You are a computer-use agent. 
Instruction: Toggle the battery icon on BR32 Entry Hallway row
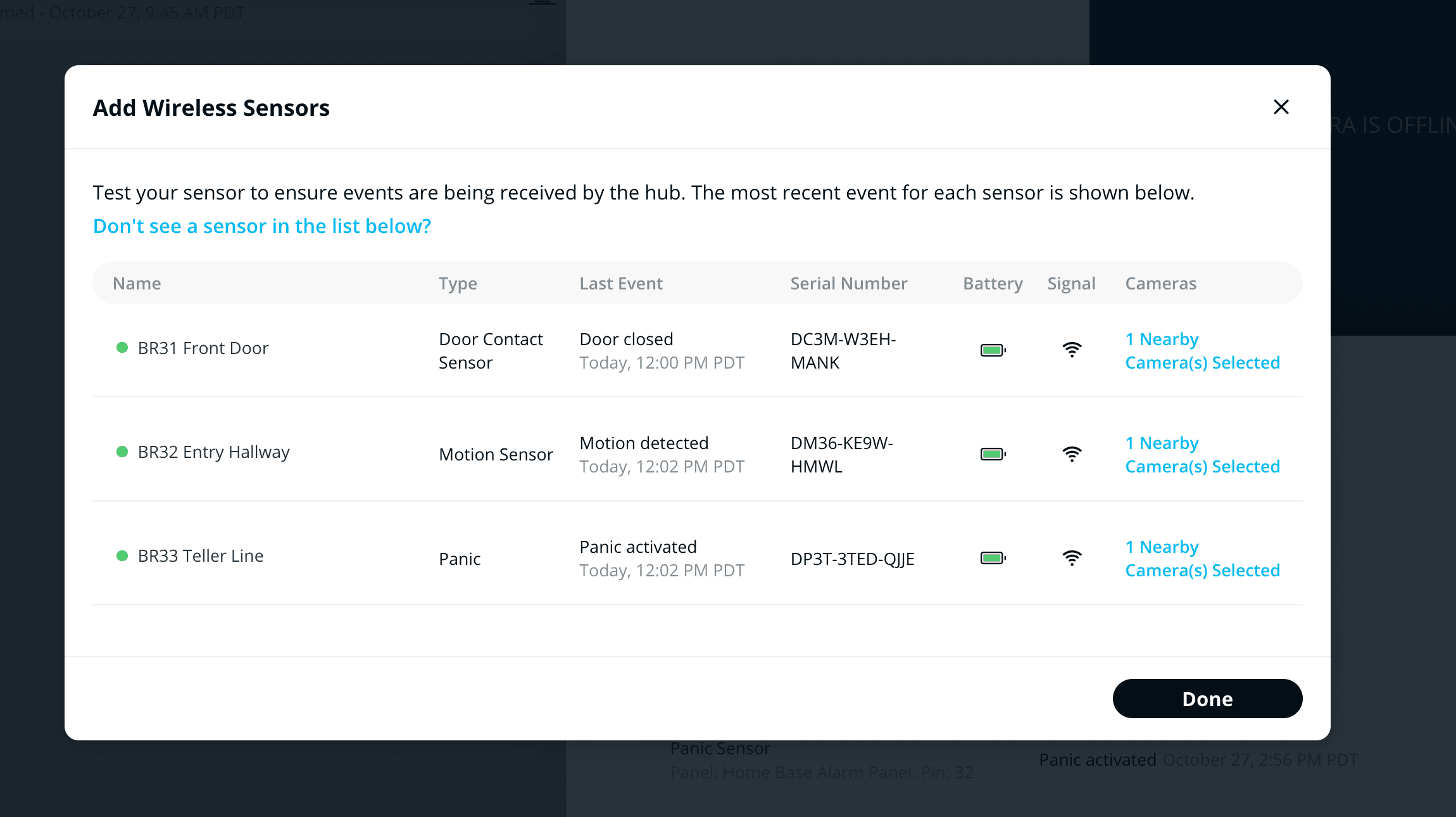tap(991, 453)
